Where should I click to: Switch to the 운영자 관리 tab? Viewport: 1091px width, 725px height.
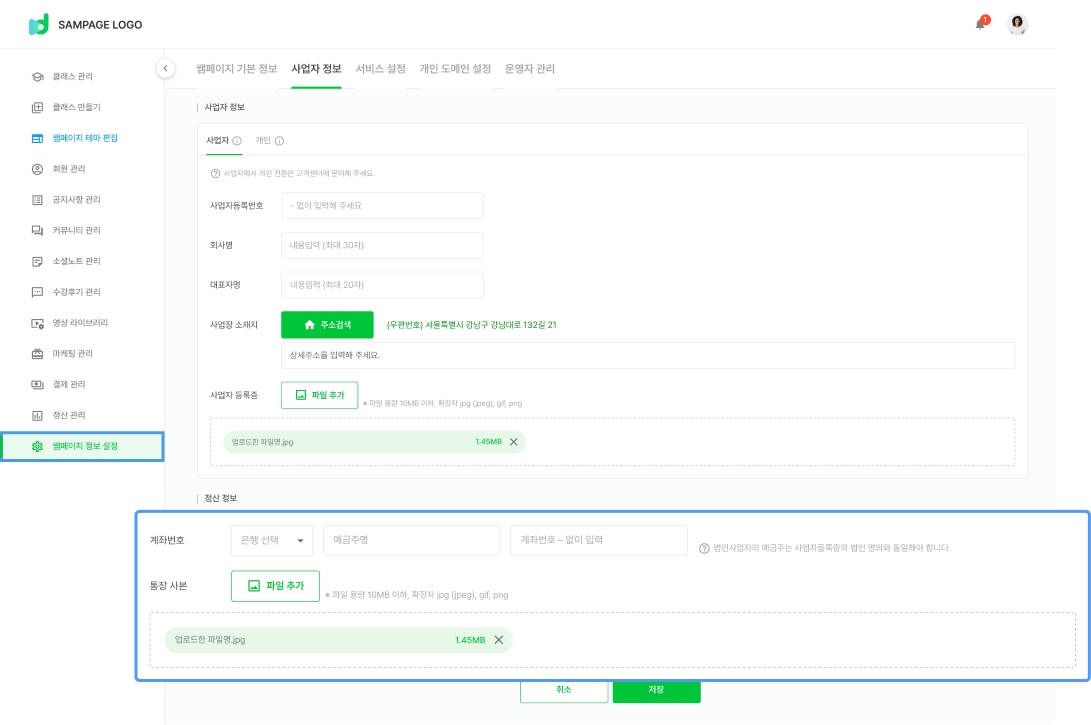(530, 69)
